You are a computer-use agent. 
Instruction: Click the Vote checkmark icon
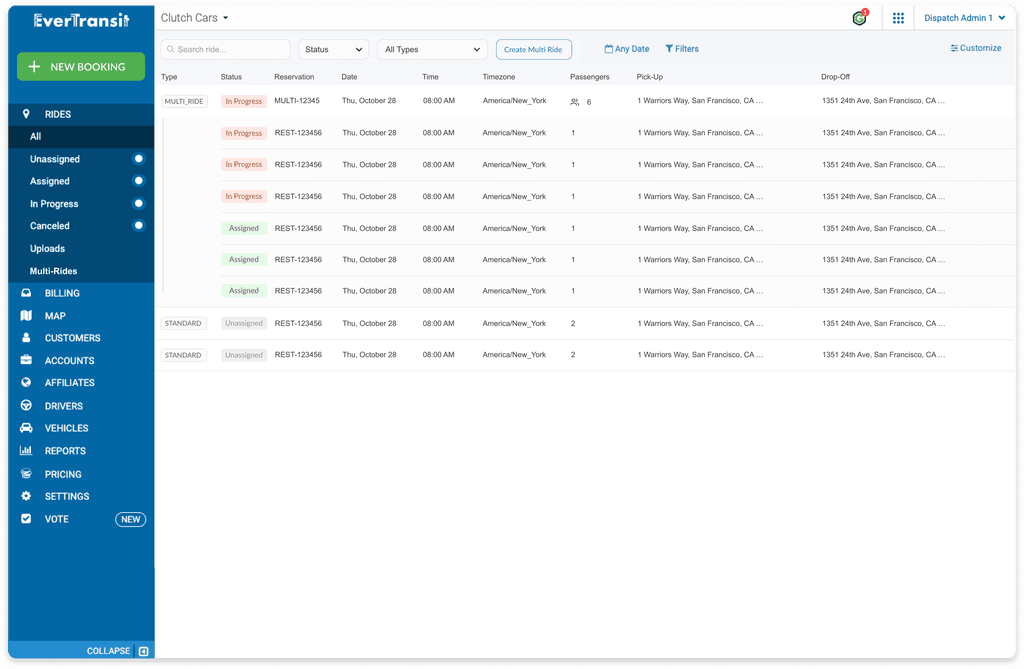(x=26, y=519)
